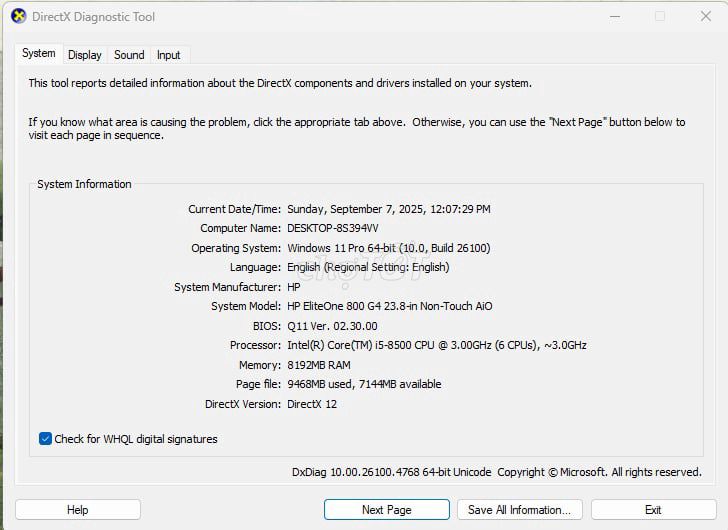Toggle Check for WHQL digital signatures checkbox
Image resolution: width=728 pixels, height=530 pixels.
(x=45, y=439)
